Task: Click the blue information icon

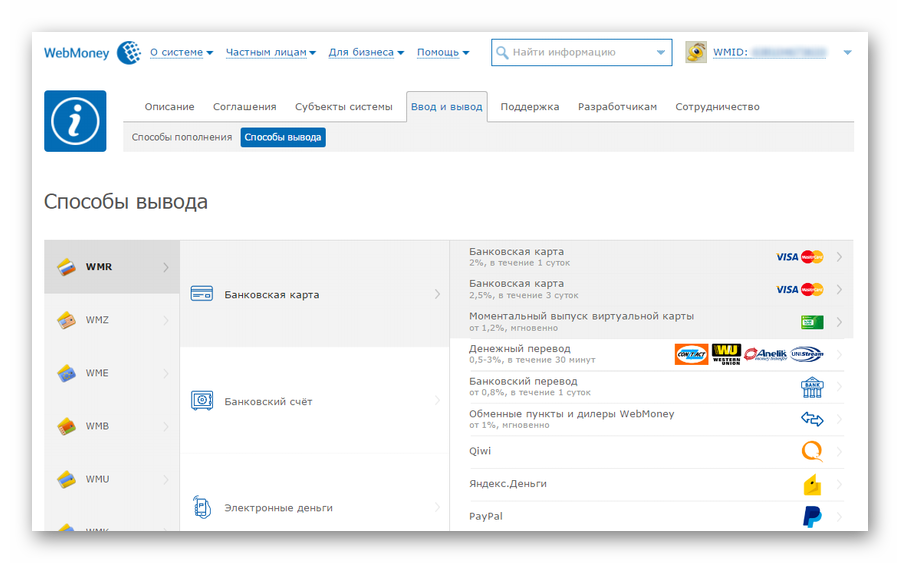Action: point(75,121)
